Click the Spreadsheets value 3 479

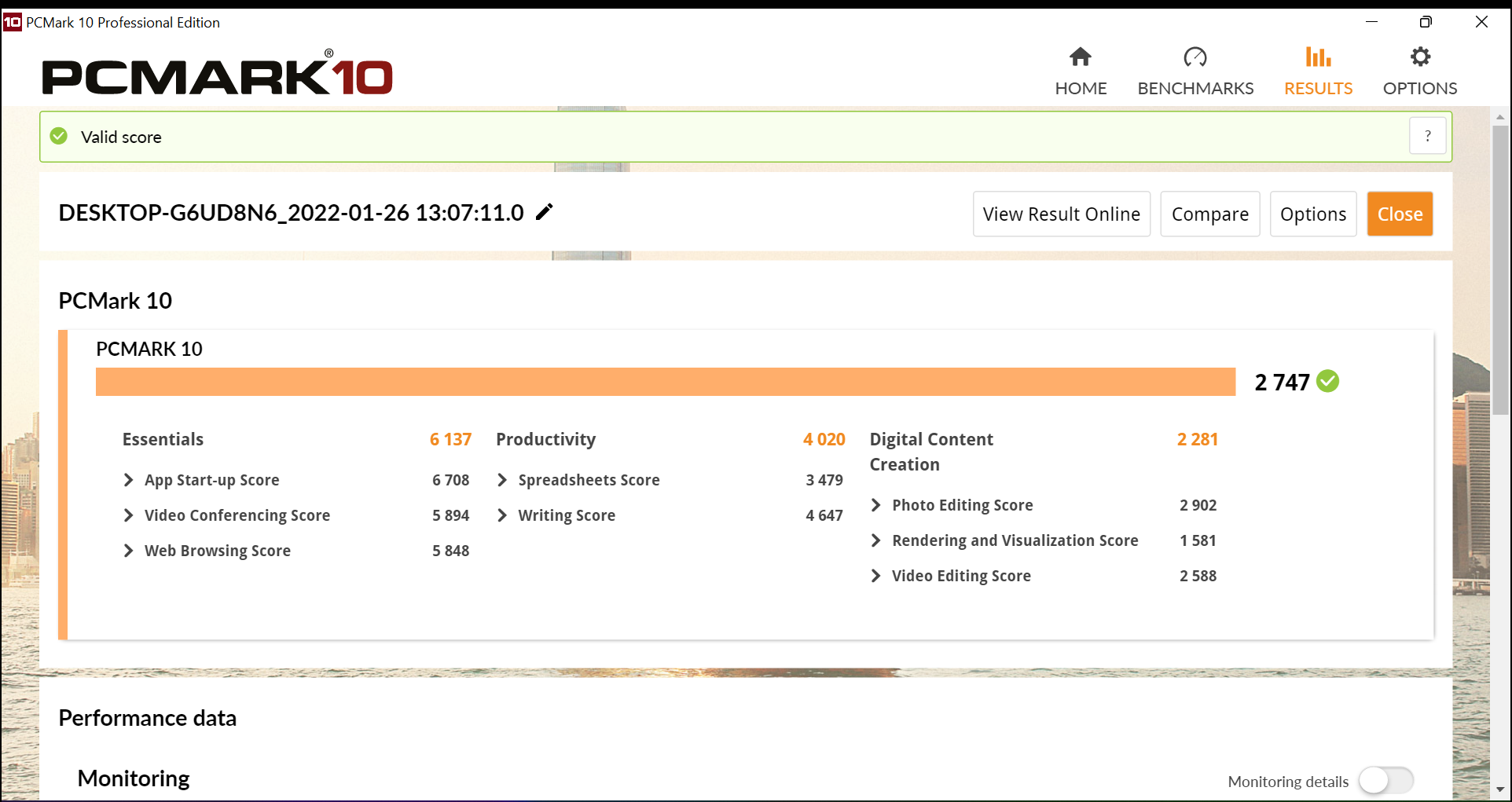pyautogui.click(x=824, y=480)
